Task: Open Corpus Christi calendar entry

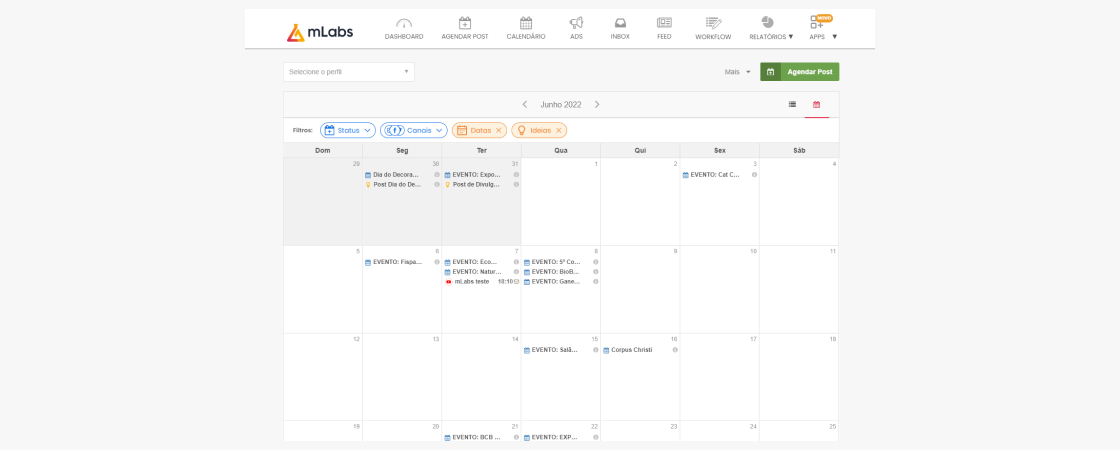Action: tap(631, 350)
